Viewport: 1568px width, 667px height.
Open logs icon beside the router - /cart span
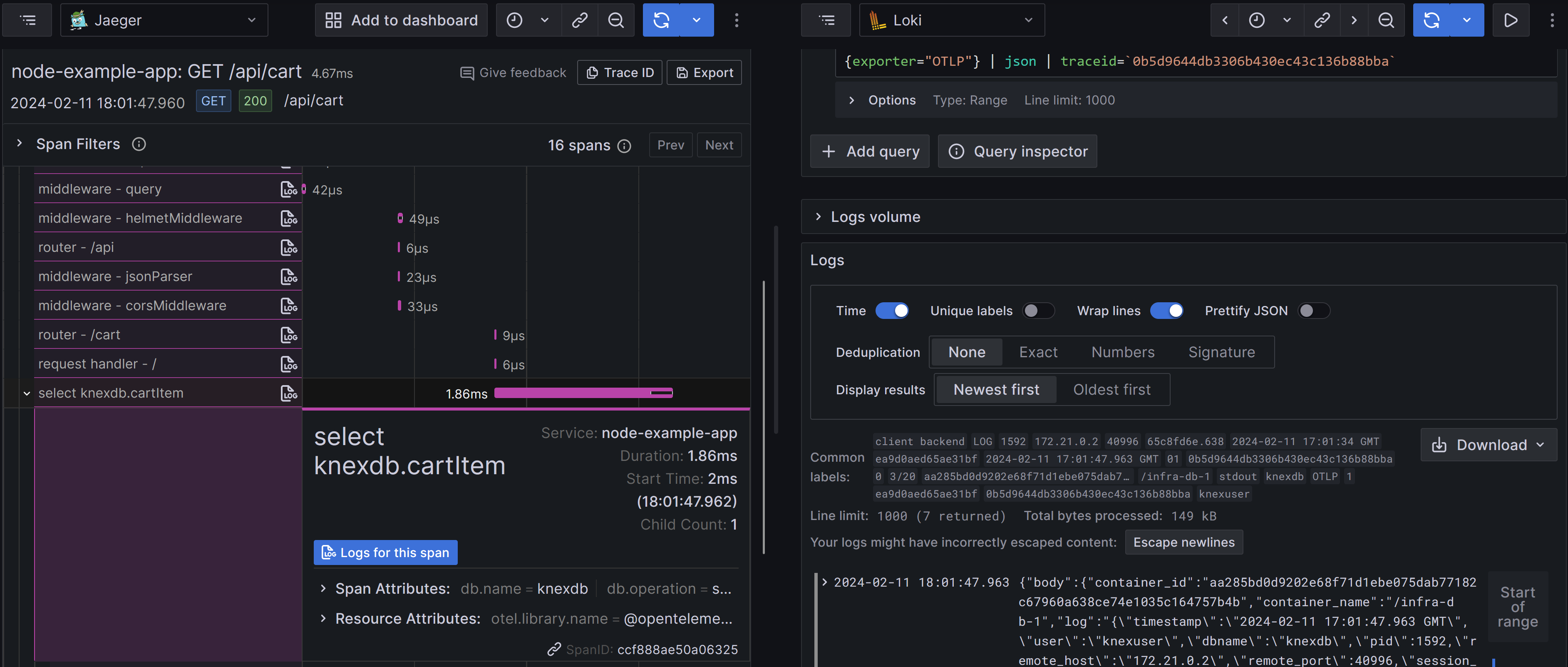tap(288, 334)
